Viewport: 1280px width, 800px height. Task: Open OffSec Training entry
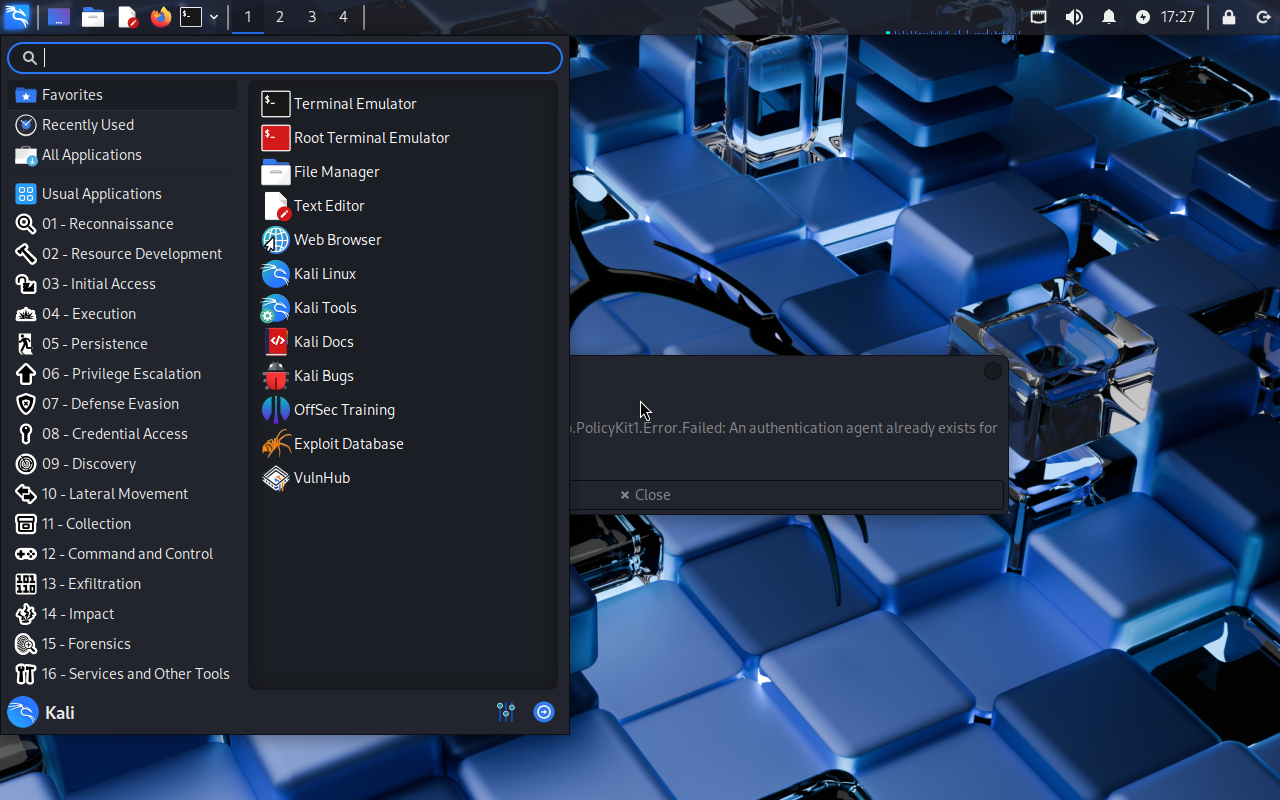402,410
